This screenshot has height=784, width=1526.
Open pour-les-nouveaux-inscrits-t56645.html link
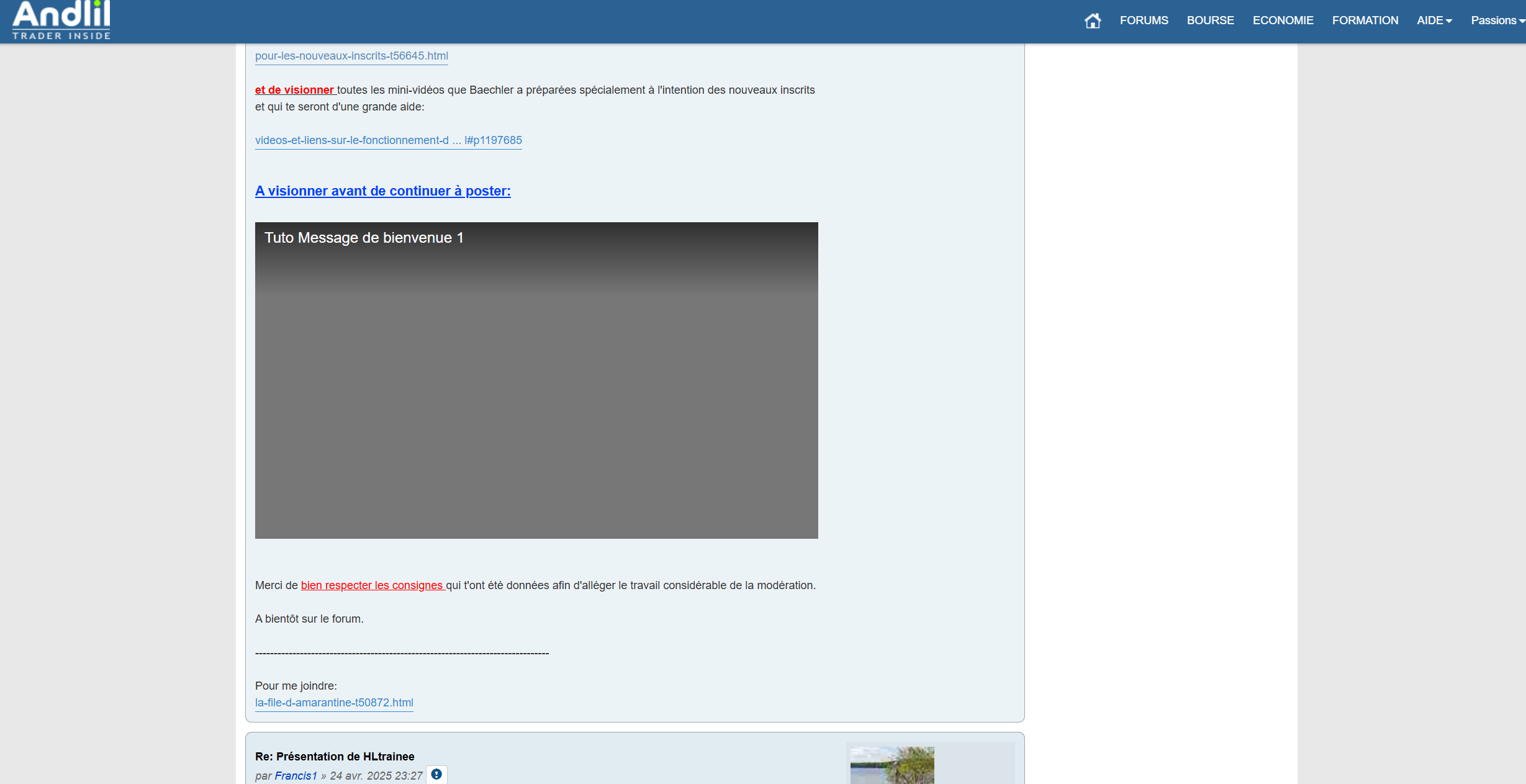pyautogui.click(x=351, y=56)
